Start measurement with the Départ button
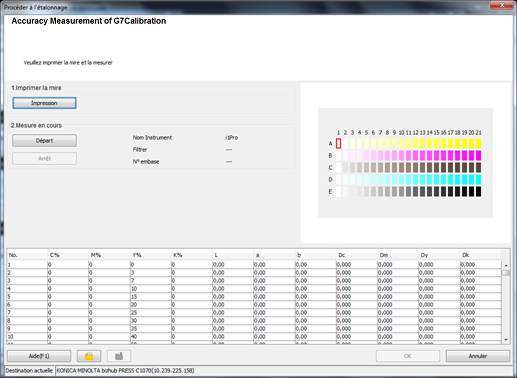The height and width of the screenshot is (378, 517). click(44, 141)
